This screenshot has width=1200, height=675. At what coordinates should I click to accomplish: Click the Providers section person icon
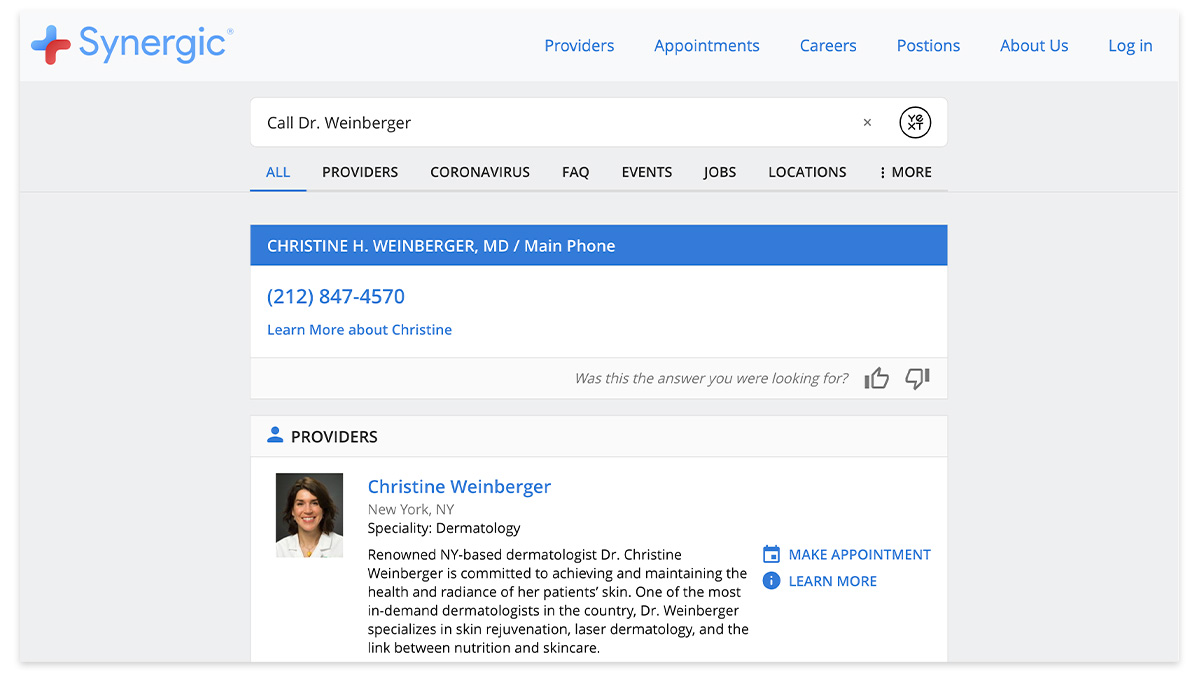coord(275,436)
